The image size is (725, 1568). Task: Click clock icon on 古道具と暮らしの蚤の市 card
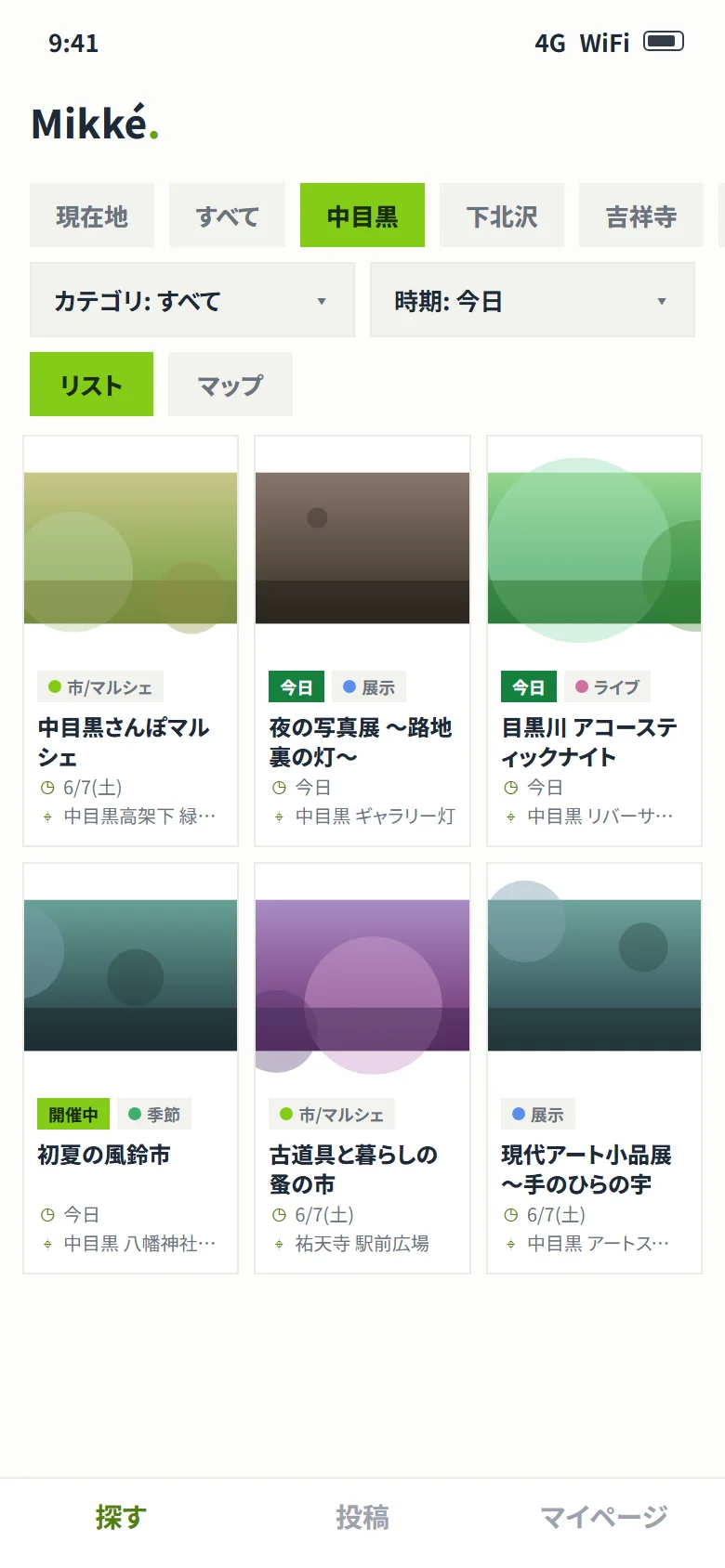[279, 1215]
